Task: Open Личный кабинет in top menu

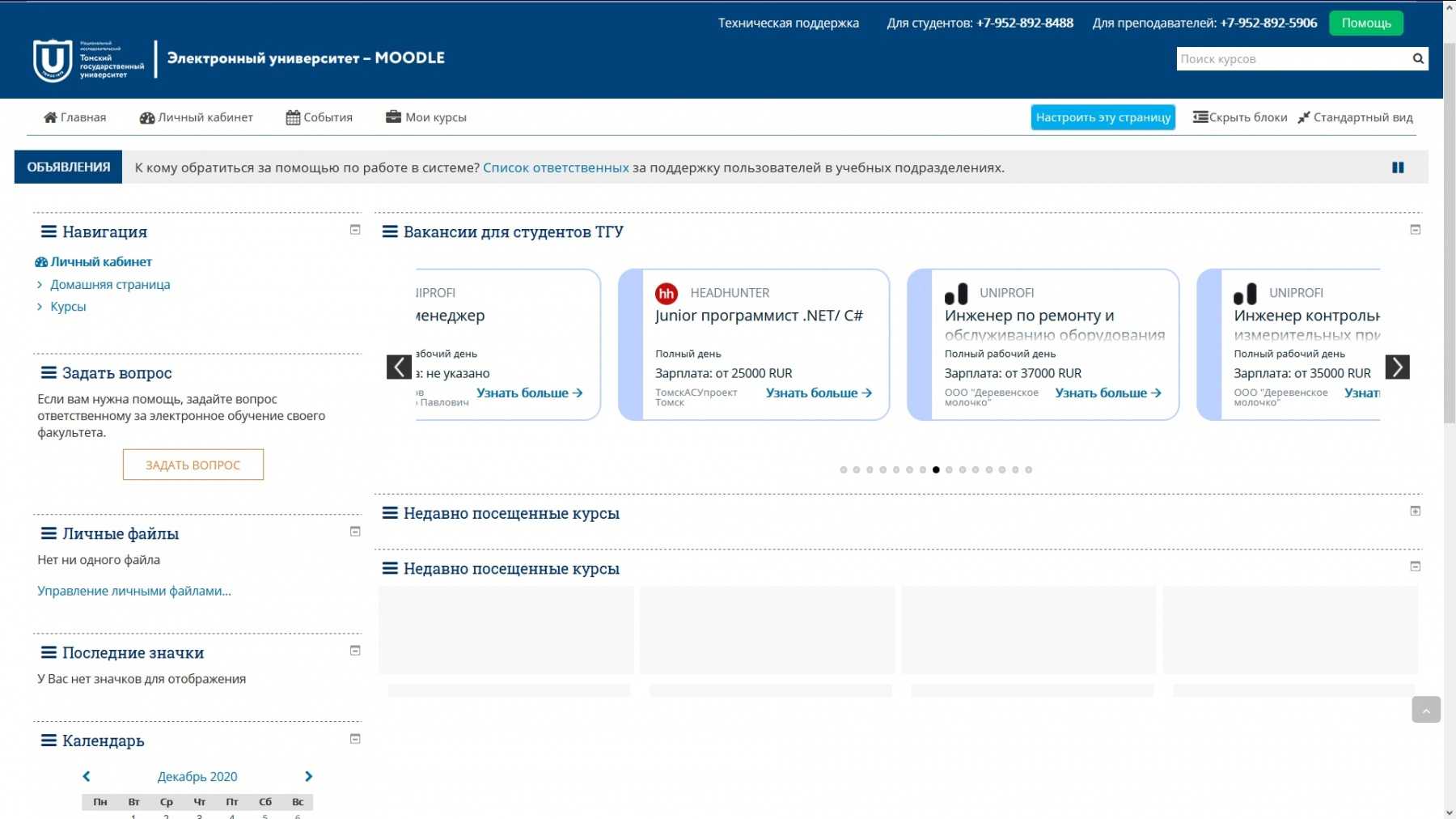Action: [x=196, y=117]
